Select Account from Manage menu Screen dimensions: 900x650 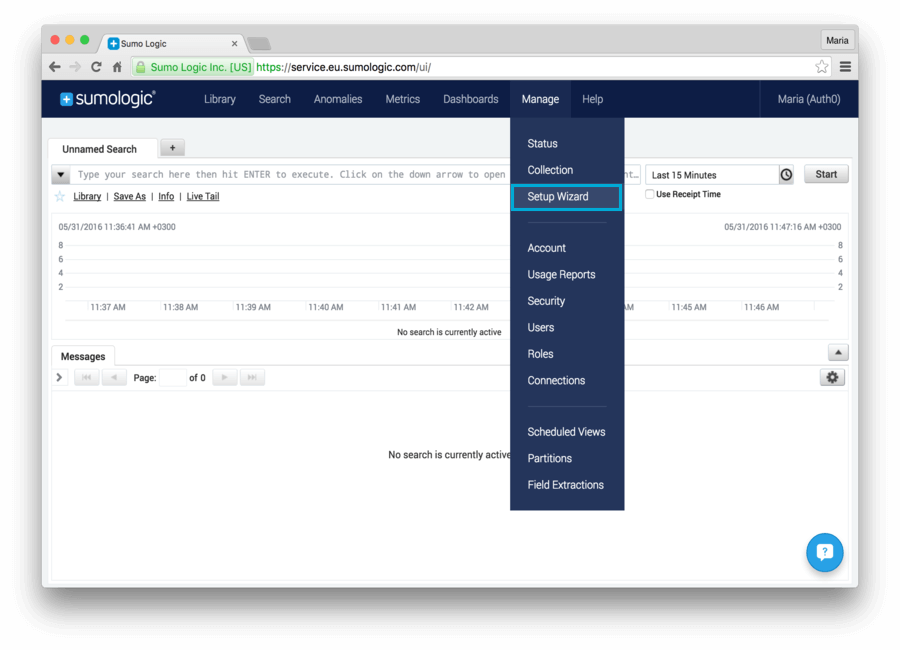click(546, 248)
